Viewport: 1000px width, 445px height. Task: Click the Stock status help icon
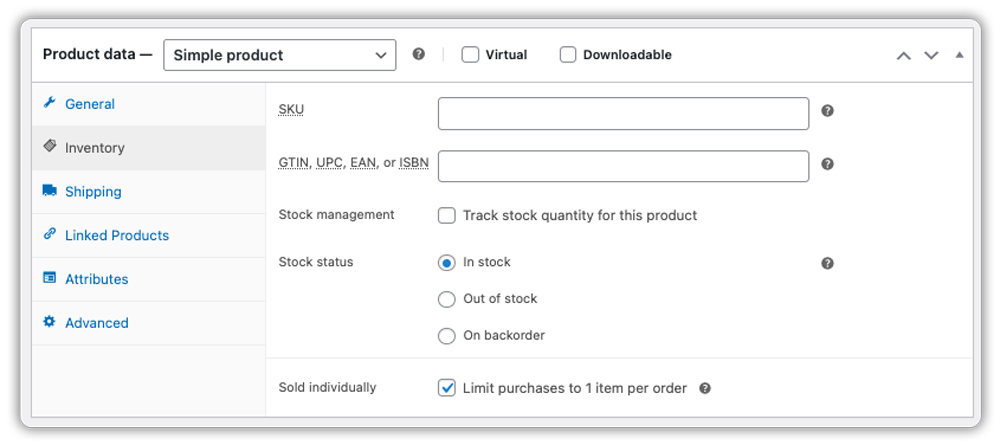tap(827, 263)
